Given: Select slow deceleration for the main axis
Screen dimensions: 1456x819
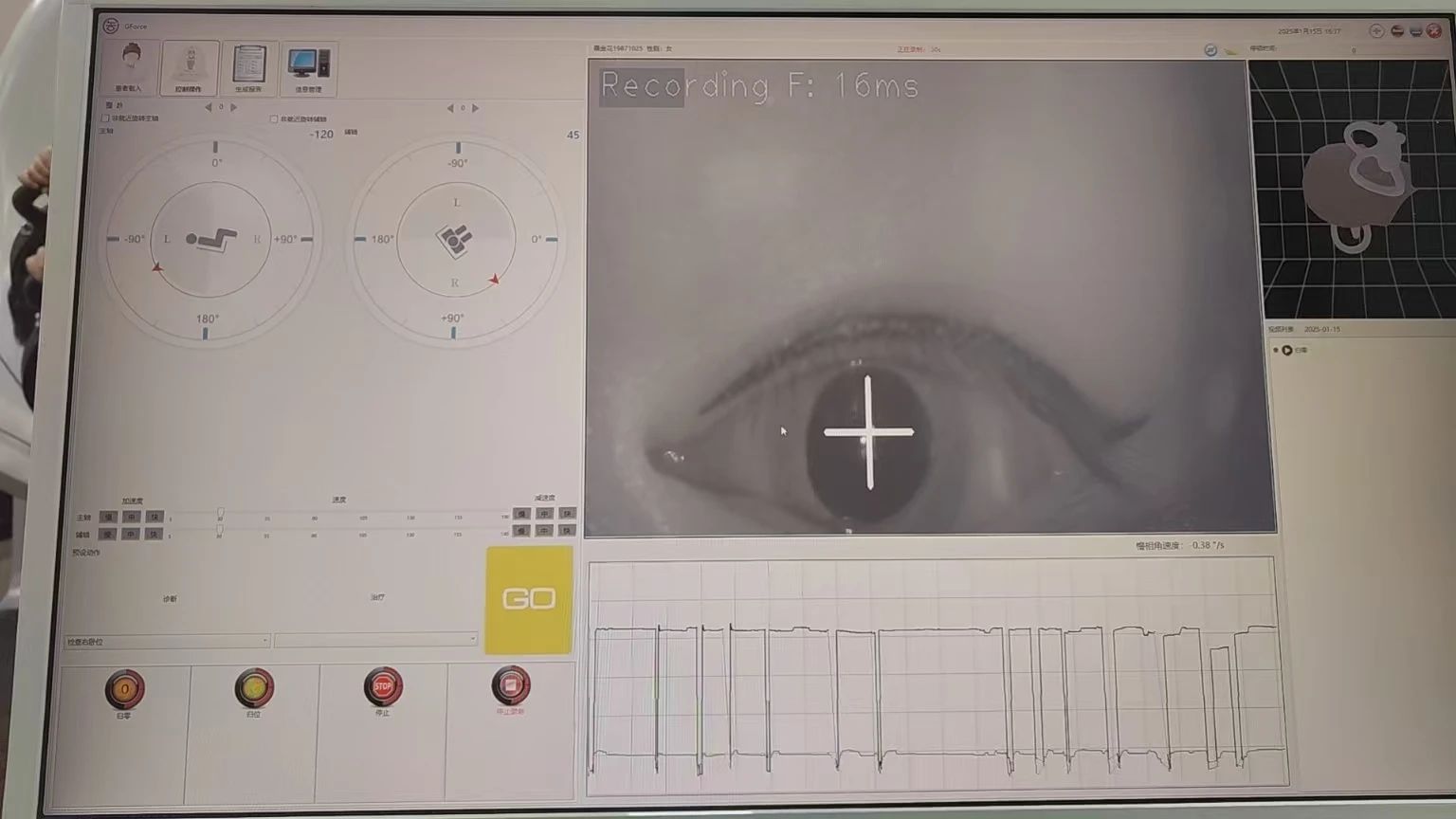Looking at the screenshot, I should pos(521,515).
